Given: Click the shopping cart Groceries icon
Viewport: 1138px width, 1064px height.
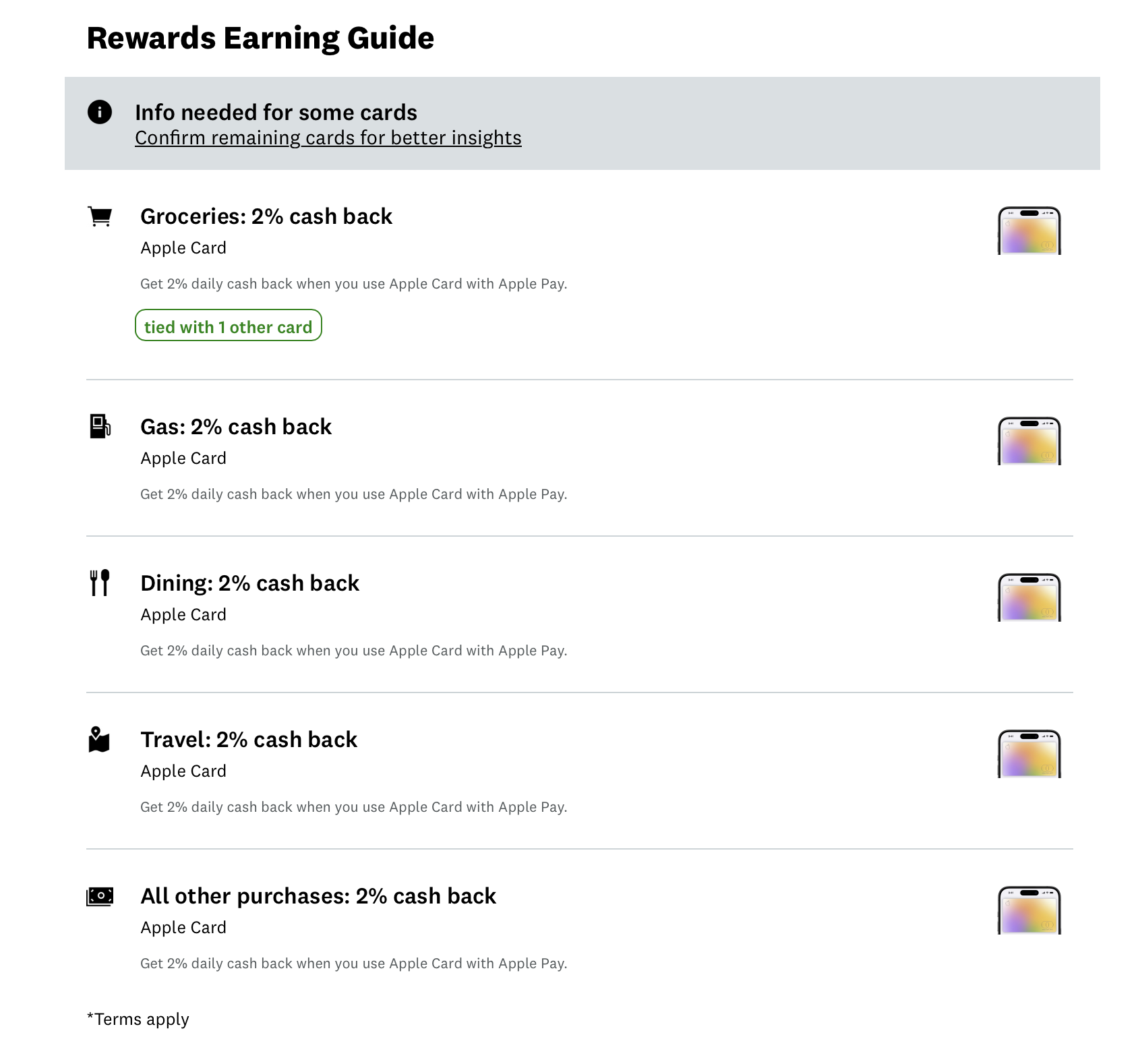Looking at the screenshot, I should click(100, 216).
